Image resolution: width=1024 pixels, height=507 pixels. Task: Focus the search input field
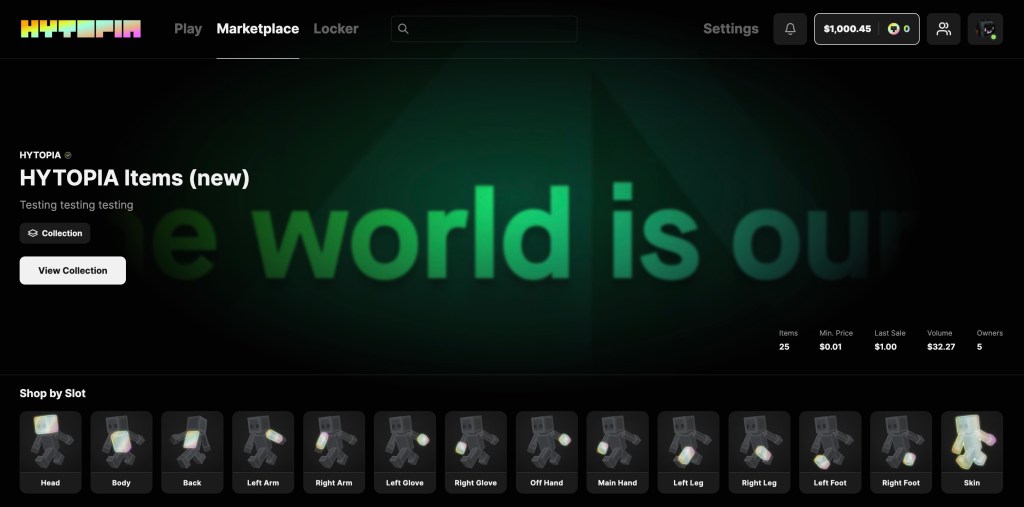tap(490, 29)
